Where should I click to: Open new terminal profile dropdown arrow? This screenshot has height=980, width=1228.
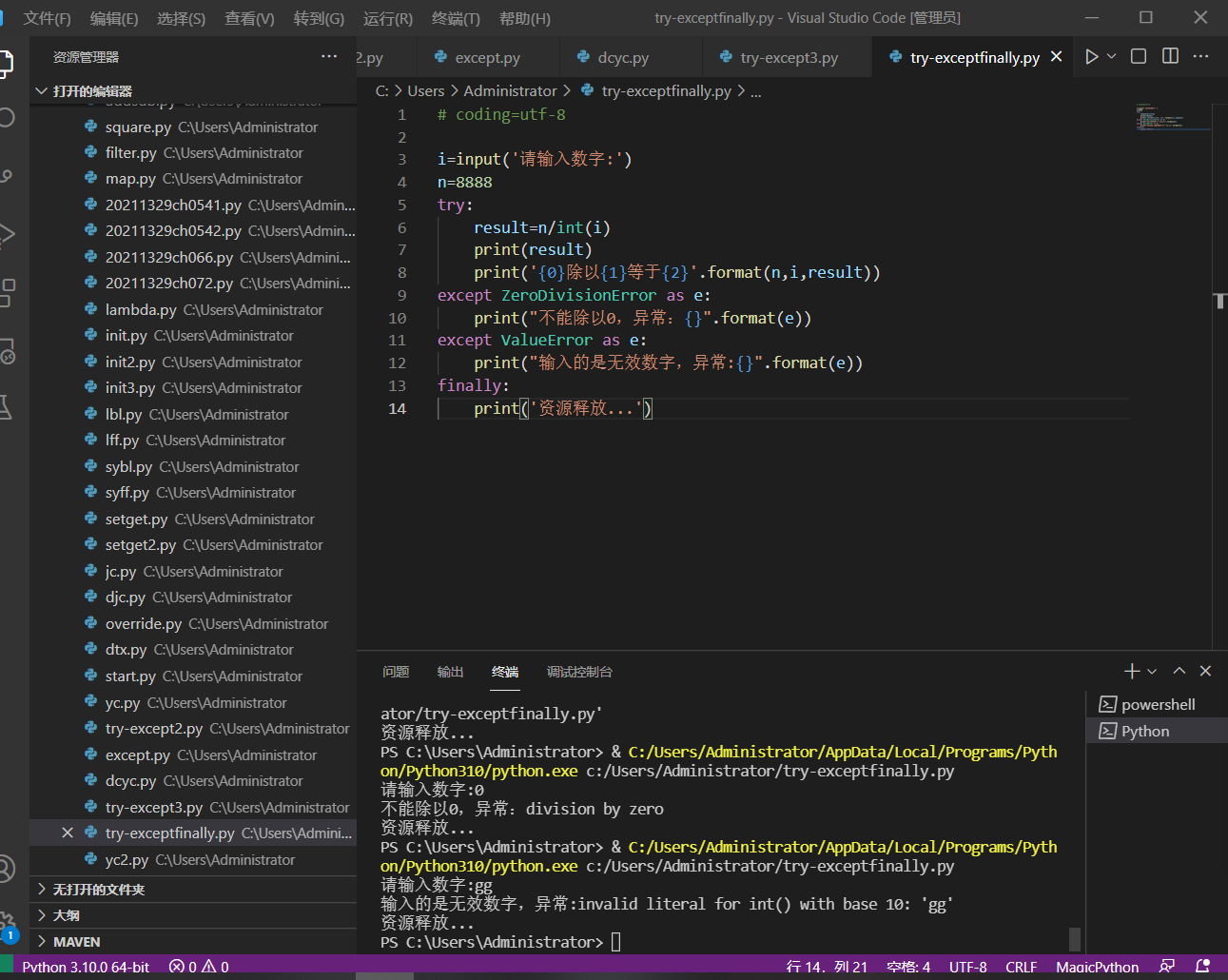[1152, 672]
